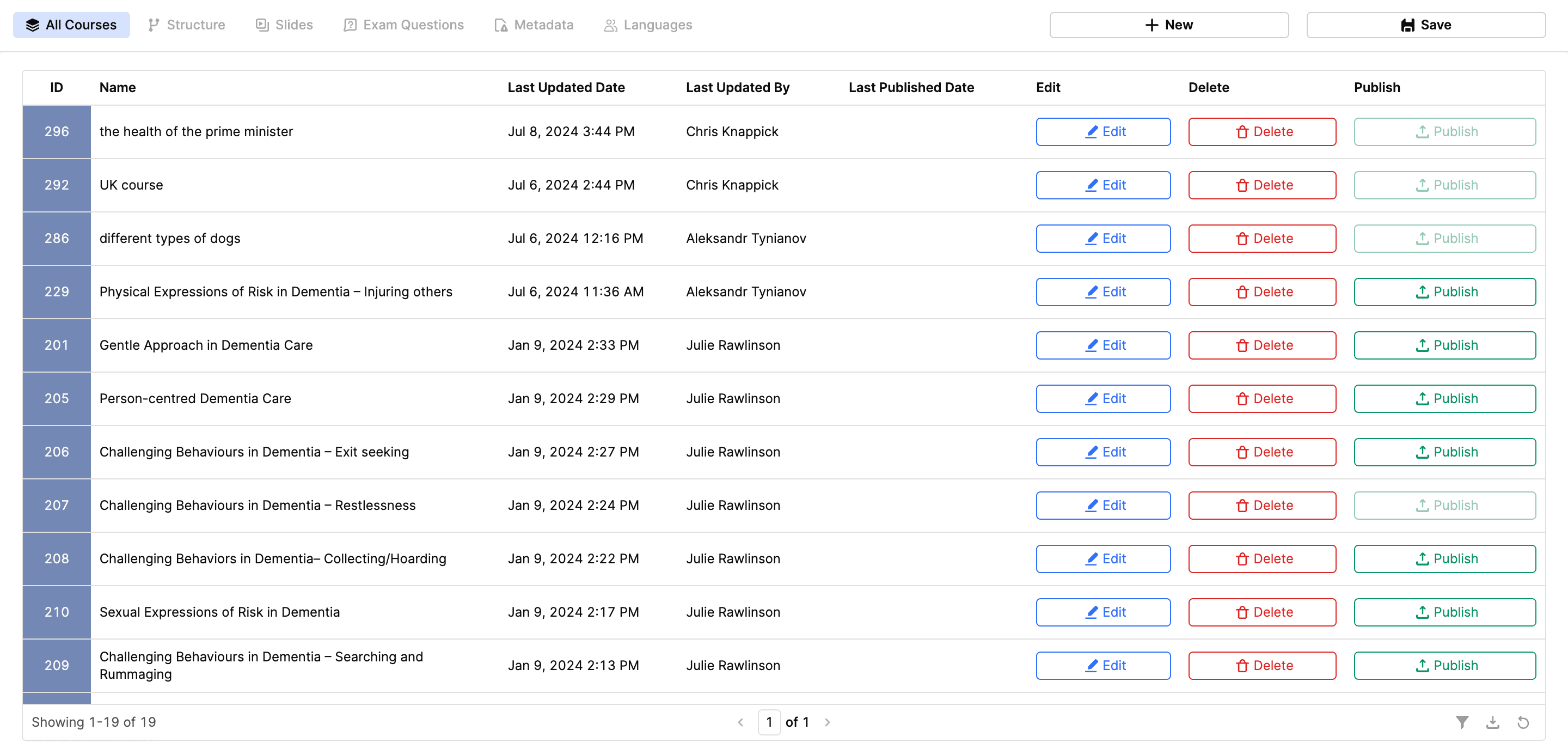Screen dimensions: 1568x742
Task: Open the Languages section
Action: pyautogui.click(x=647, y=25)
